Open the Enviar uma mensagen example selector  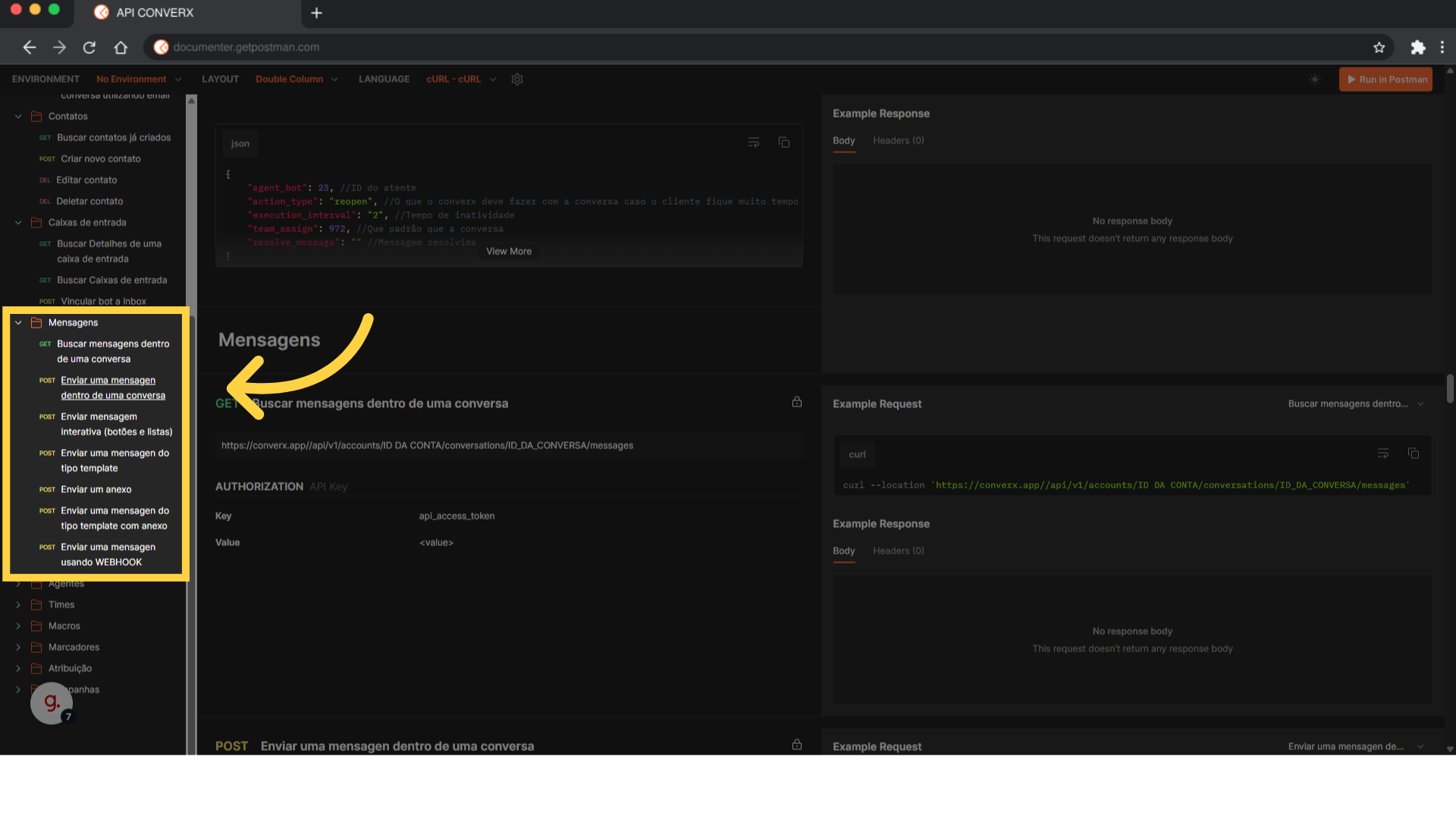coord(1356,746)
